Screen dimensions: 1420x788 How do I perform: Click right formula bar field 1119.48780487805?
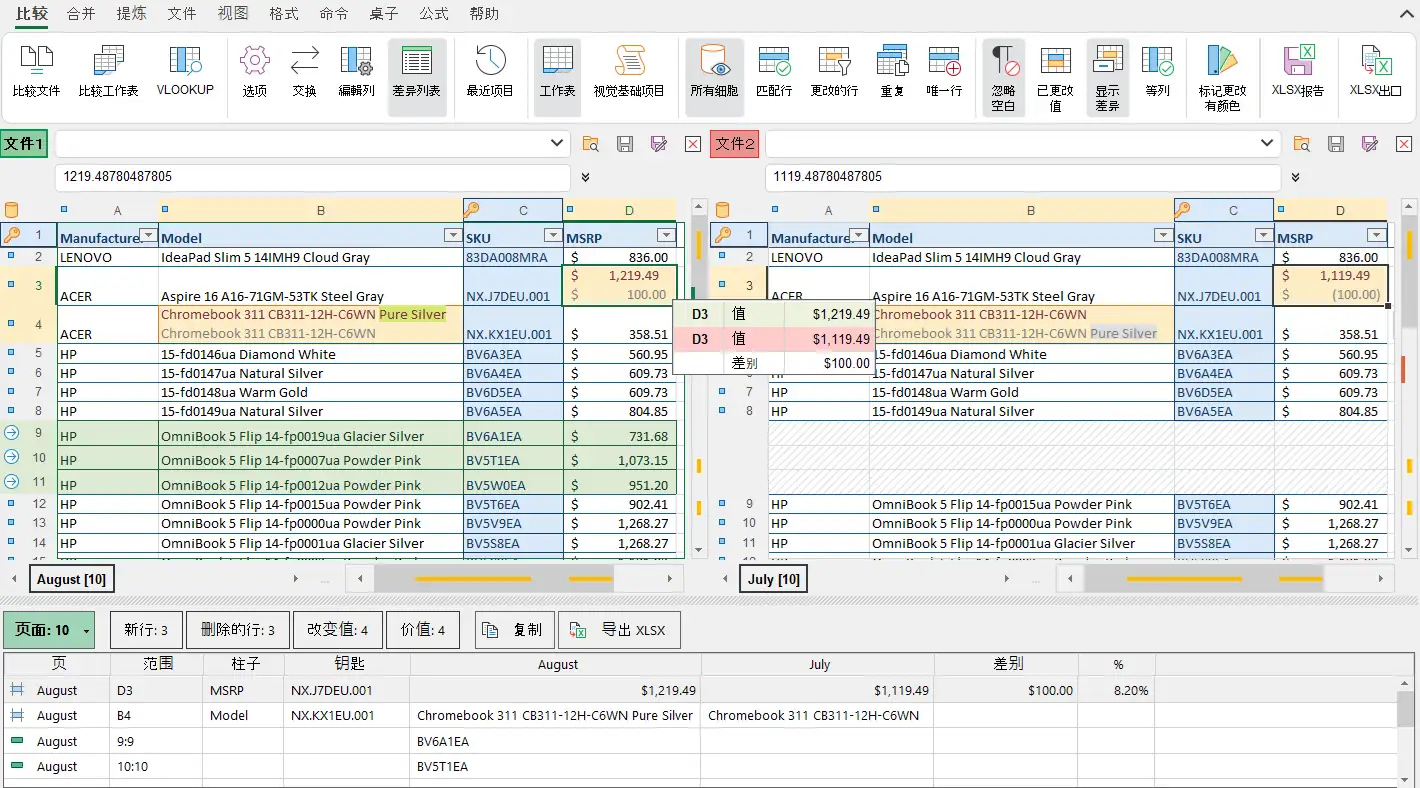pyautogui.click(x=1023, y=177)
